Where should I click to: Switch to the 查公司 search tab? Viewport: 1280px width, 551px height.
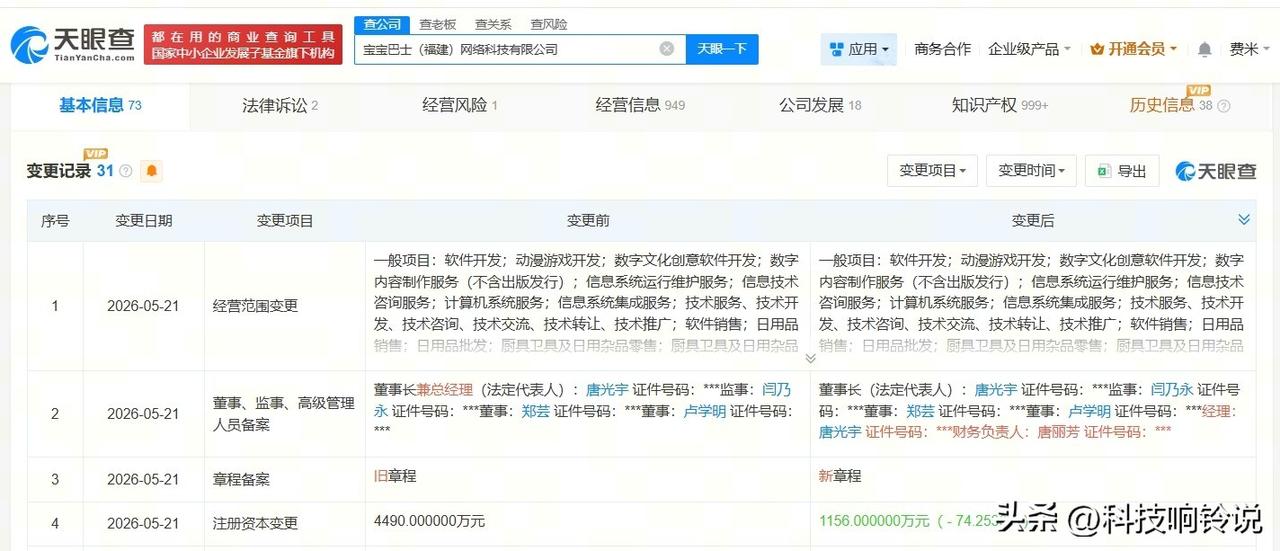[382, 24]
